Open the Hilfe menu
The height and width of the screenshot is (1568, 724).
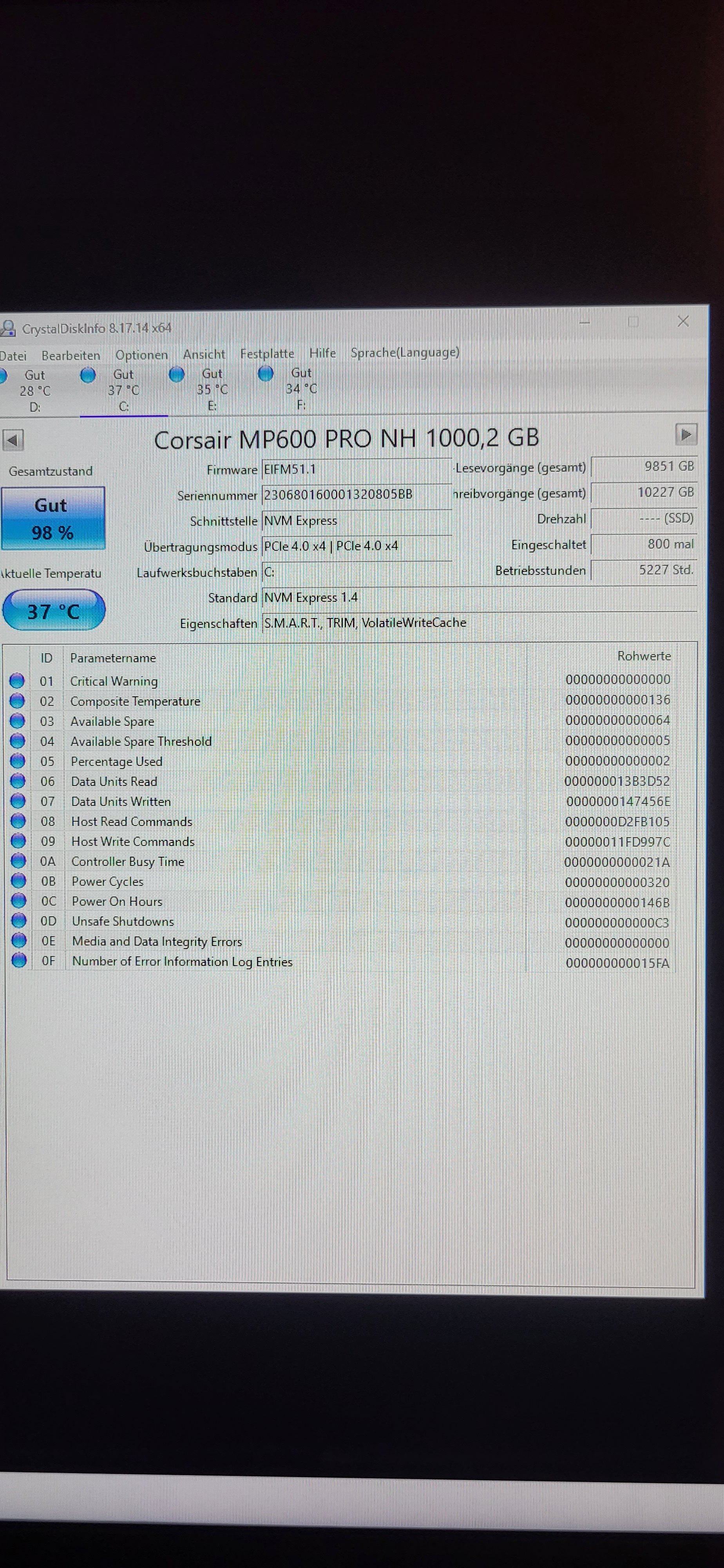click(322, 353)
